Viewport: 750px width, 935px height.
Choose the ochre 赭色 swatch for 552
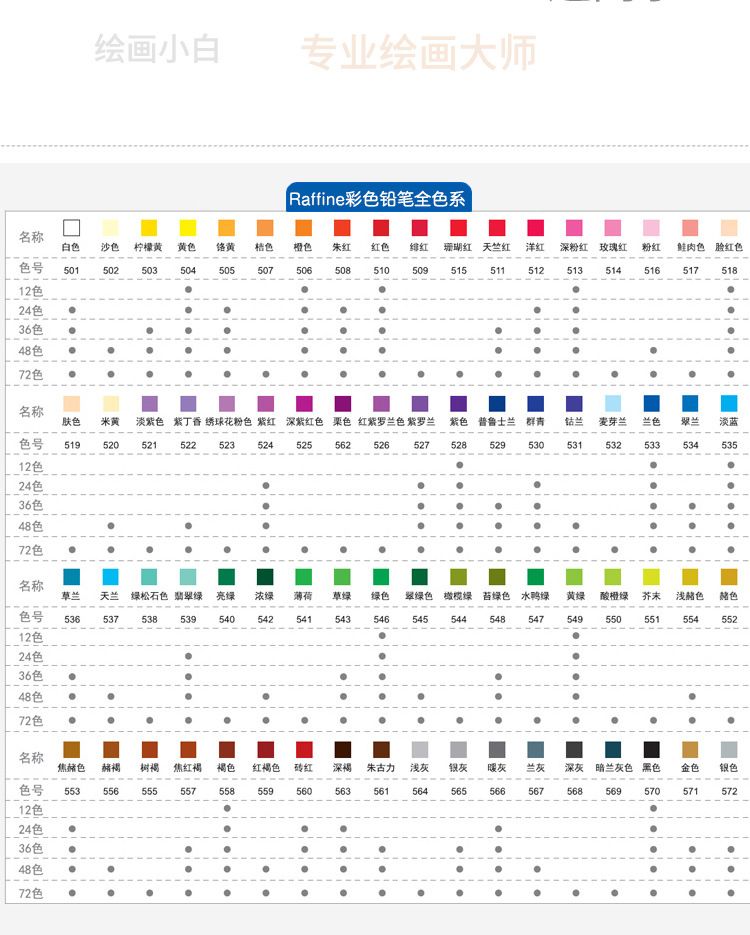point(729,577)
